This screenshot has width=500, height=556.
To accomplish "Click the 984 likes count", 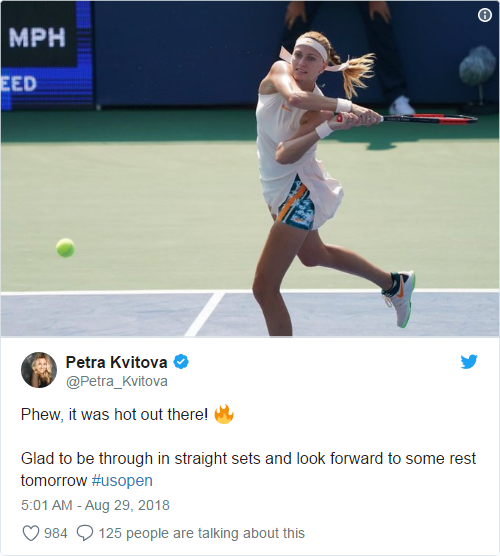I will coord(55,533).
